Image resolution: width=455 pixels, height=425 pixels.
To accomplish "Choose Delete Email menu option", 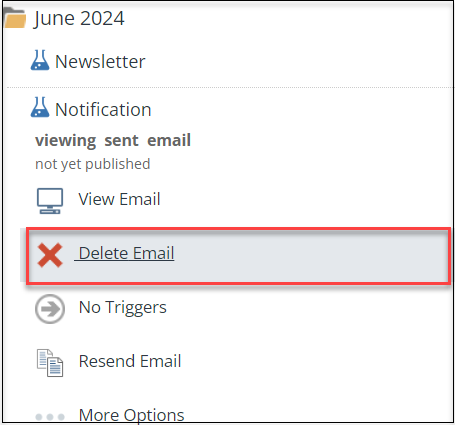I will tap(126, 253).
